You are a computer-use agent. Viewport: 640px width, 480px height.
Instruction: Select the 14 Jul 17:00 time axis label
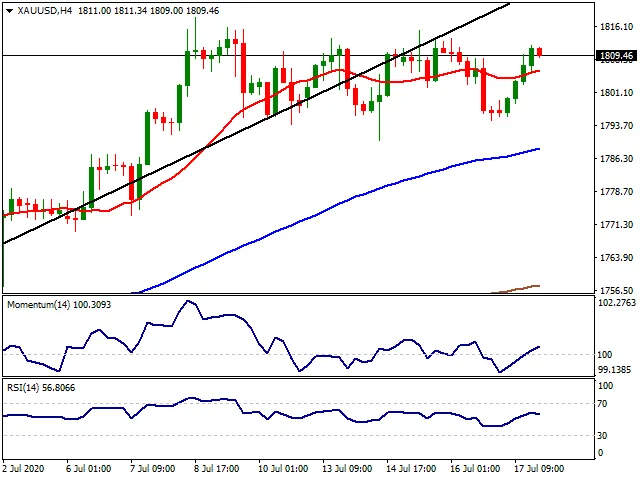pyautogui.click(x=411, y=469)
